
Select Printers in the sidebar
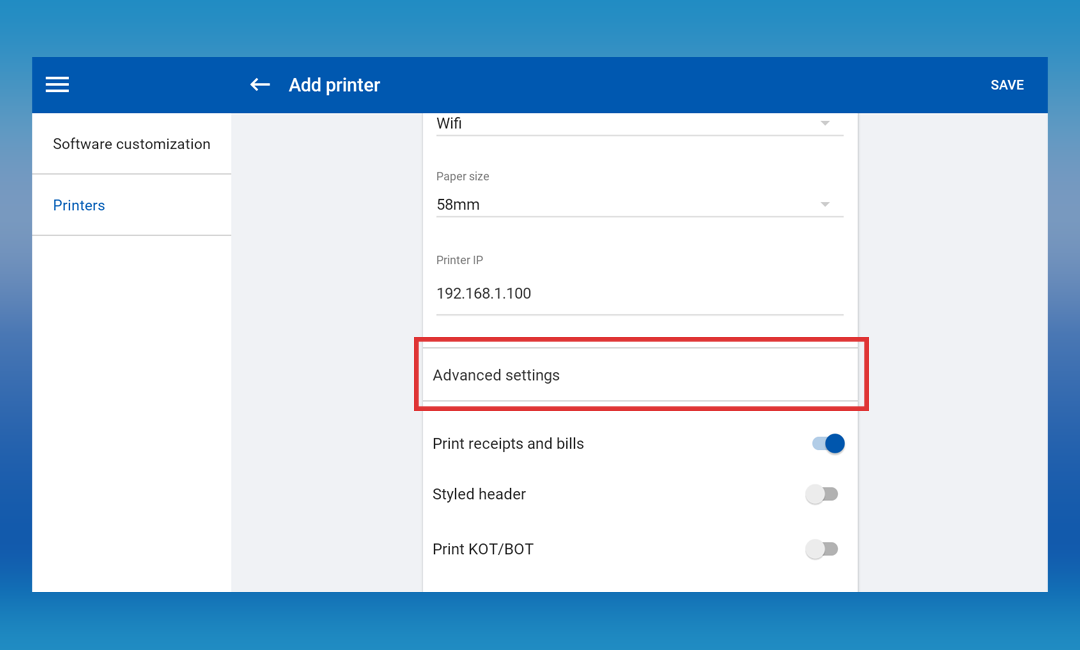pyautogui.click(x=79, y=205)
